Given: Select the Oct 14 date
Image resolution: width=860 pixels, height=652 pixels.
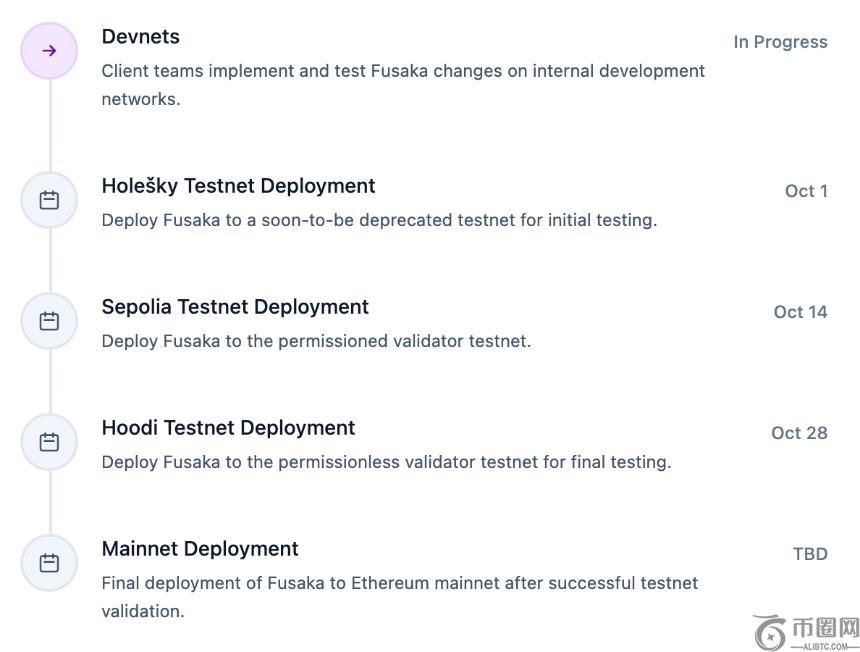Looking at the screenshot, I should click(800, 312).
